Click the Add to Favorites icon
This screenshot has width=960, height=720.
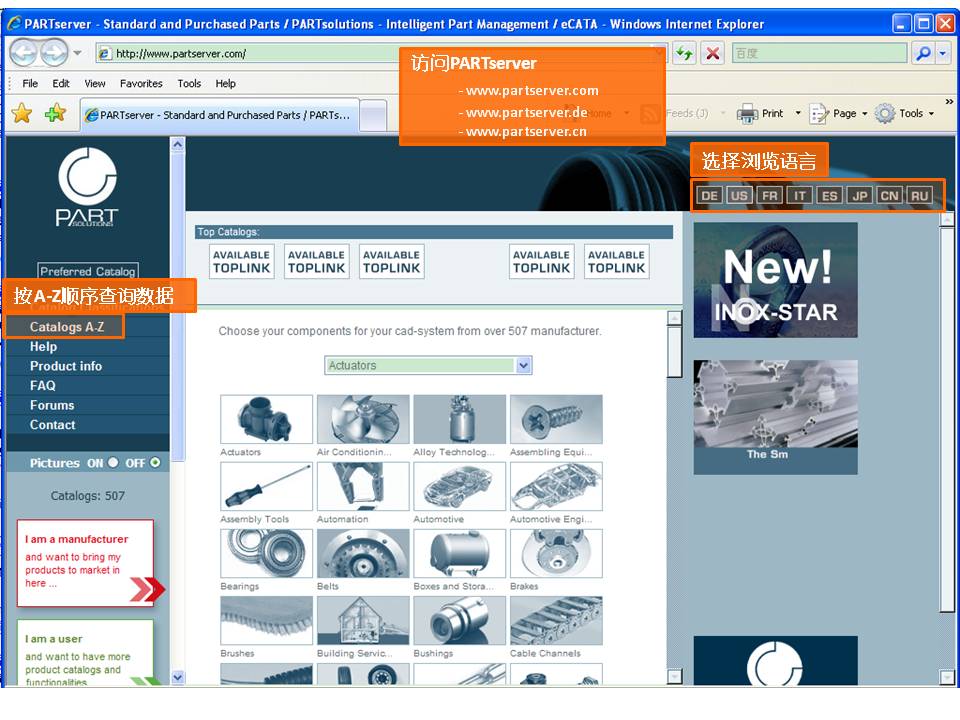pos(55,113)
